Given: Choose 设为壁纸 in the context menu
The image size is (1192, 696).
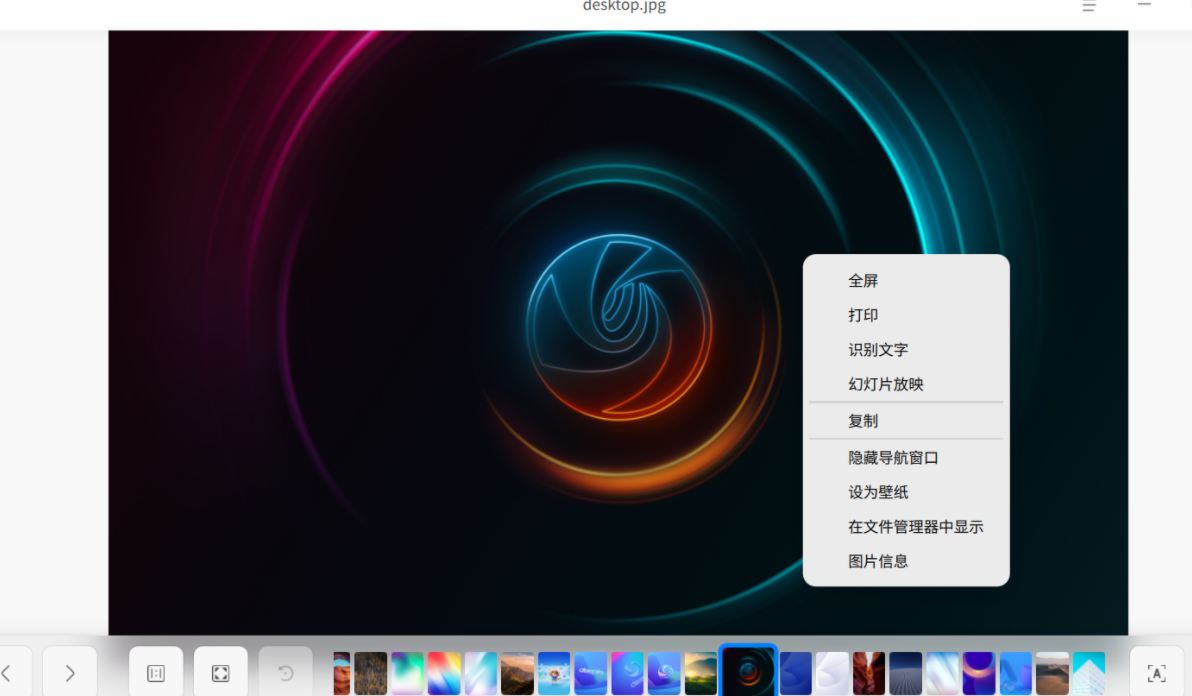Looking at the screenshot, I should (x=906, y=492).
